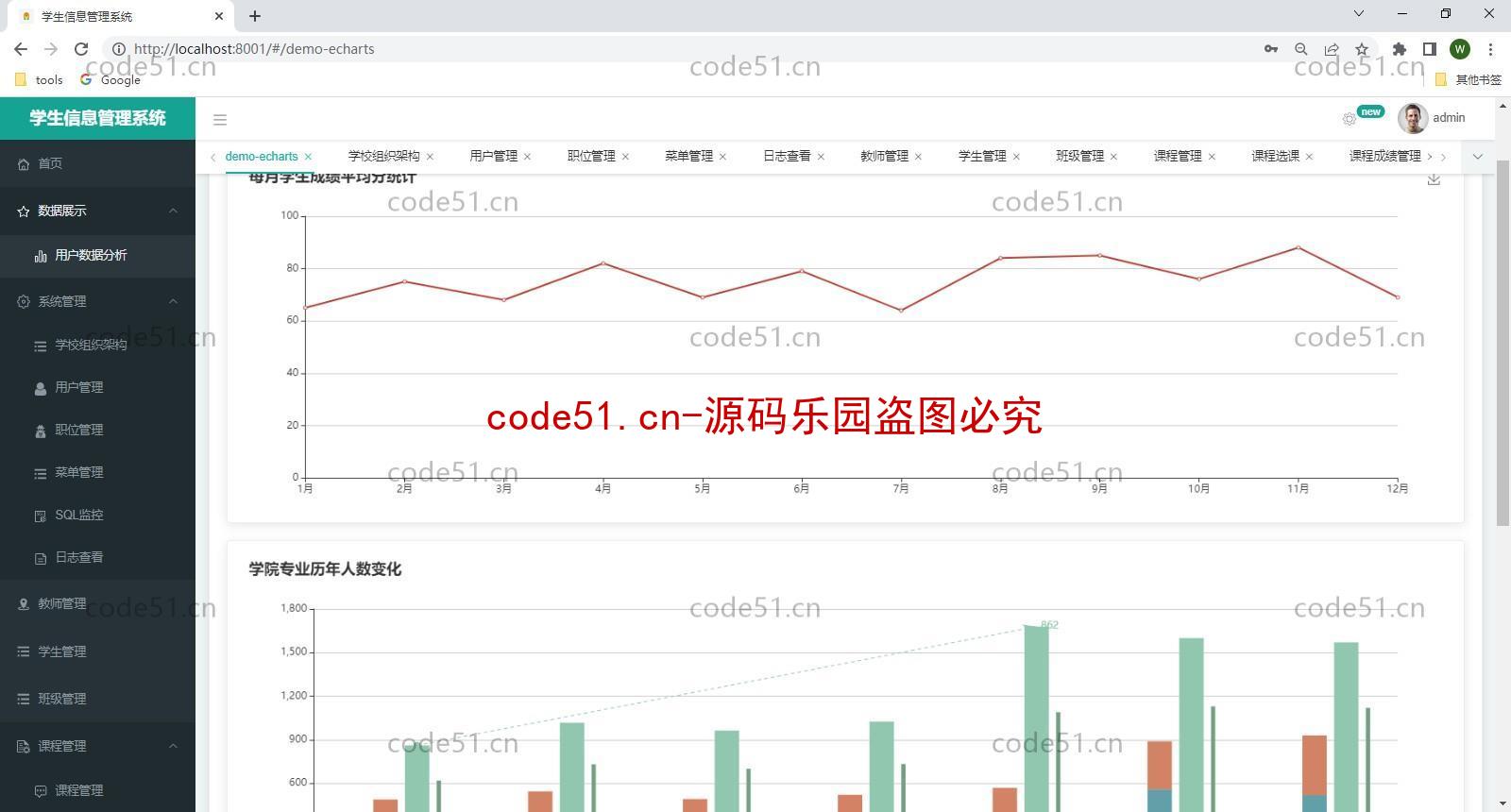Click 学生信息管理系统 logo title
Image resolution: width=1511 pixels, height=812 pixels.
97,118
